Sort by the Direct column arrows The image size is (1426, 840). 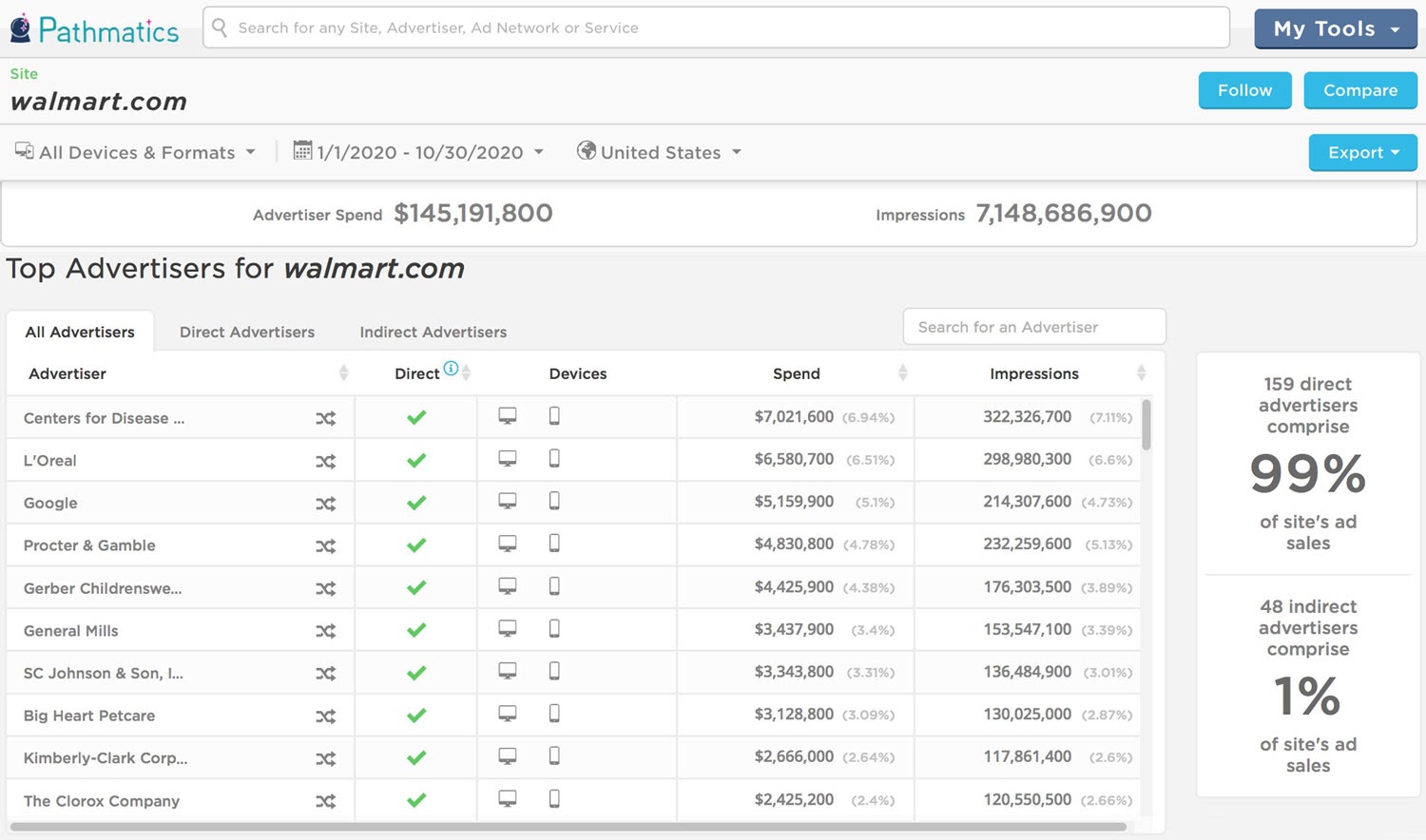coord(466,373)
